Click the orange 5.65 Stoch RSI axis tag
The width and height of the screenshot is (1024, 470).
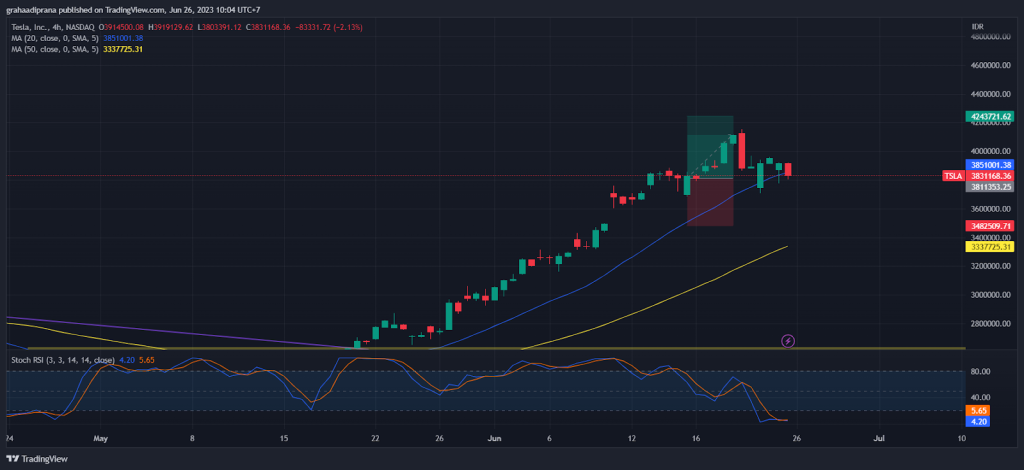pyautogui.click(x=978, y=411)
